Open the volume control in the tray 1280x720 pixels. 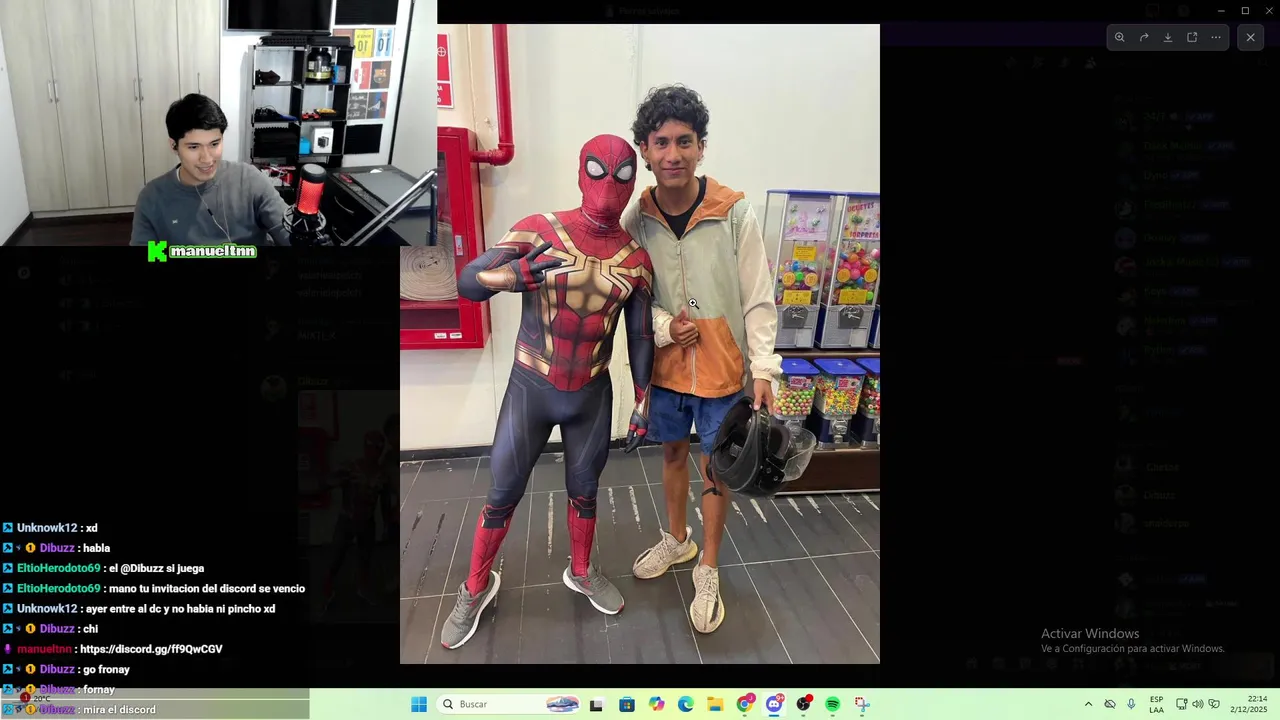[1198, 704]
